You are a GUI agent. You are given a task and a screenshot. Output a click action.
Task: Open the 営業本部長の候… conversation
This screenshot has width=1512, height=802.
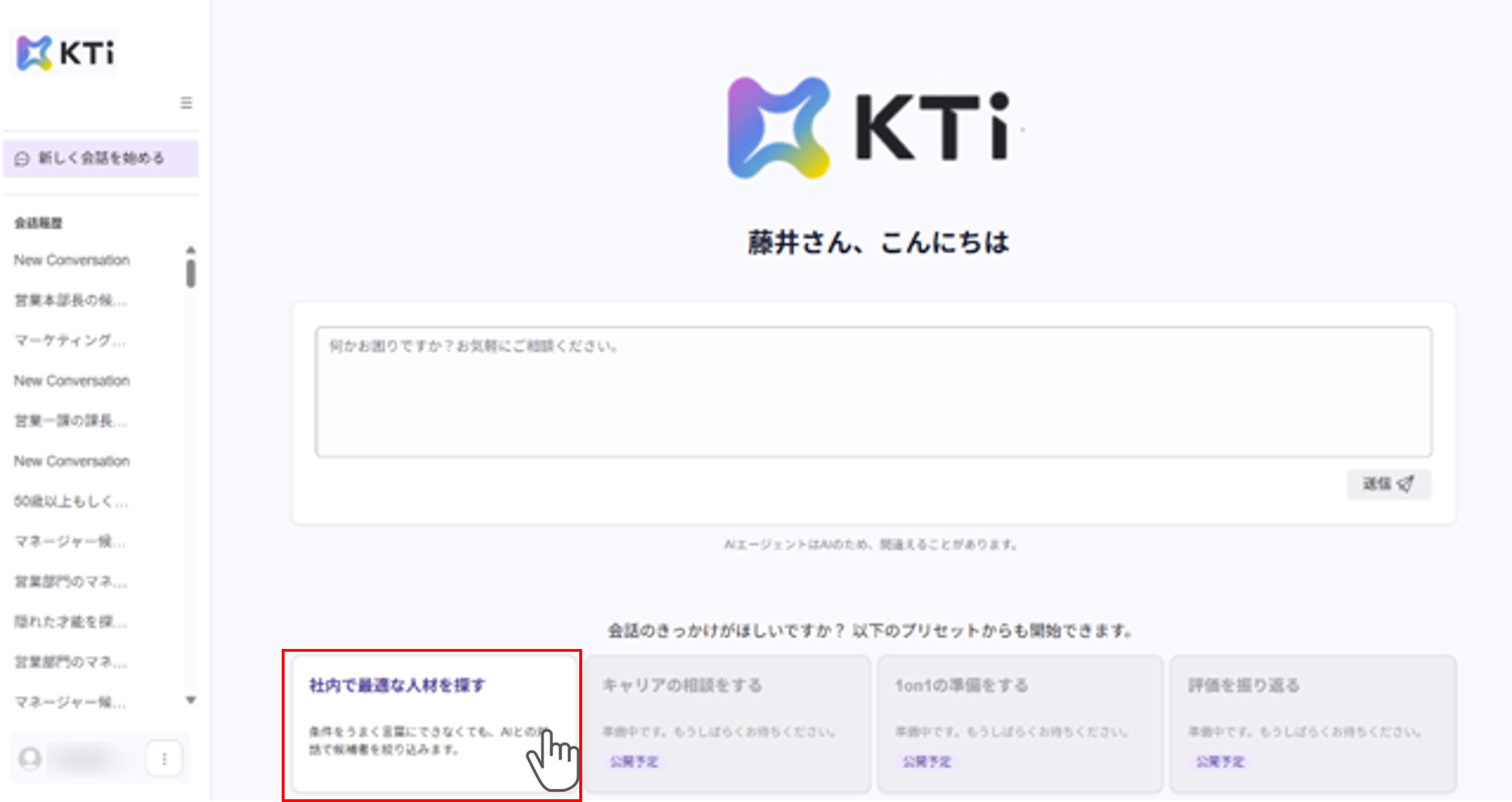(x=70, y=300)
